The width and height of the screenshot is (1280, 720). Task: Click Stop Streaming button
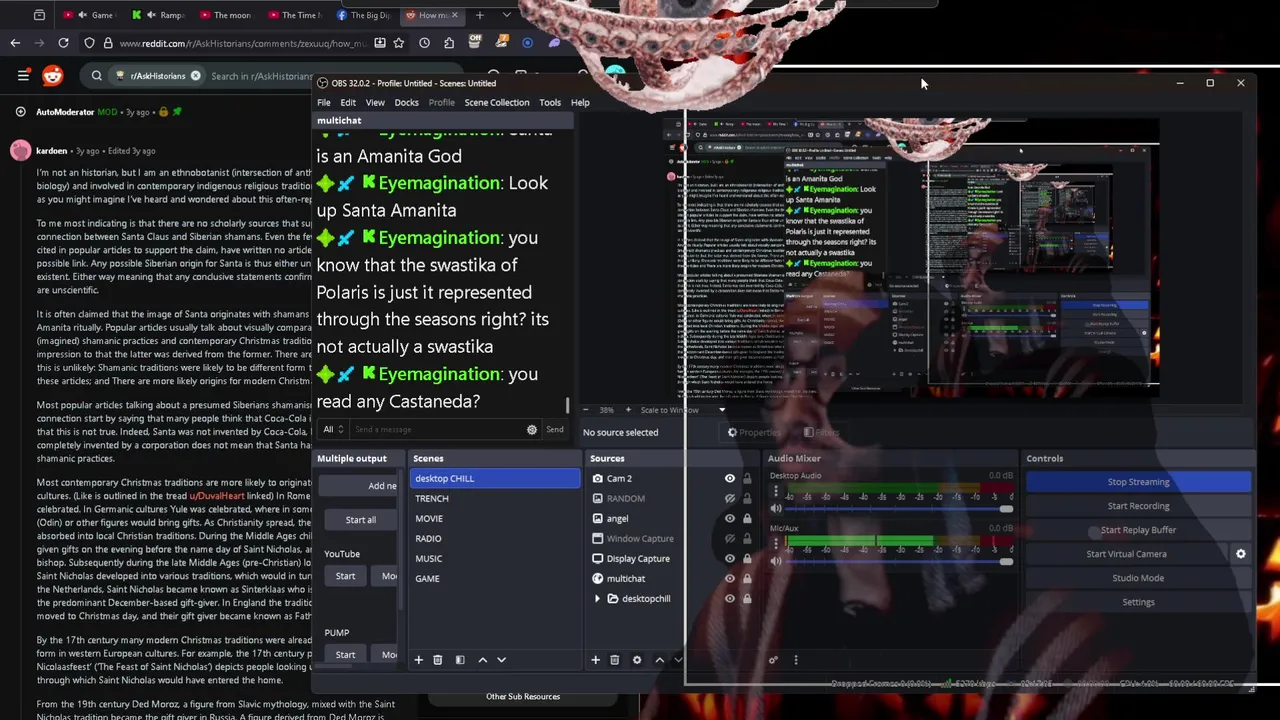point(1138,482)
